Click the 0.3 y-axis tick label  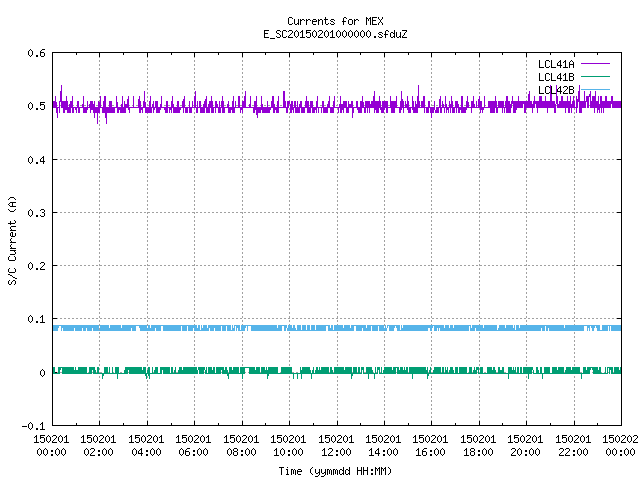36,213
